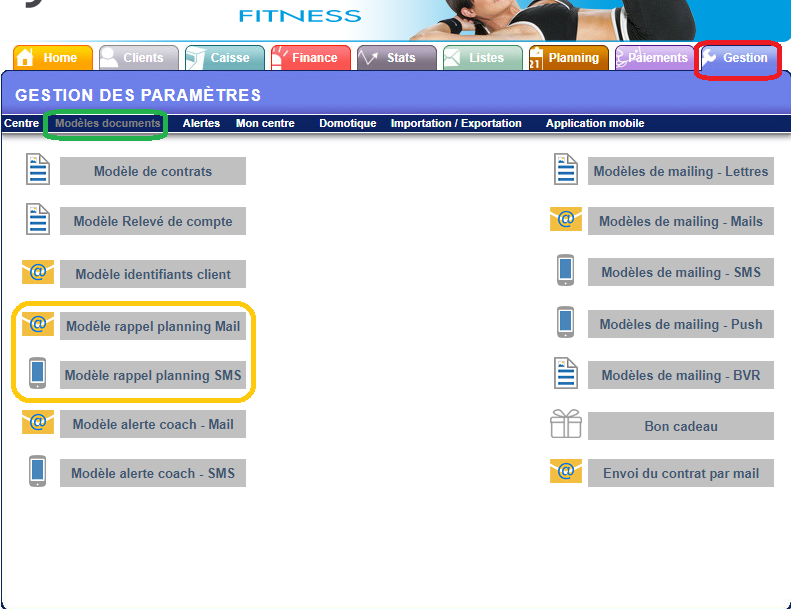The width and height of the screenshot is (791, 609).
Task: Open Importation / Exportation submenu
Action: coord(456,124)
